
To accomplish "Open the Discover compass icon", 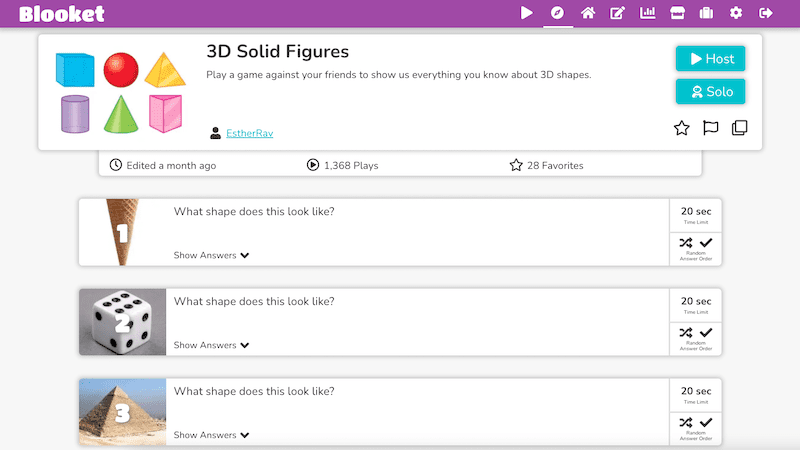I will (x=558, y=13).
